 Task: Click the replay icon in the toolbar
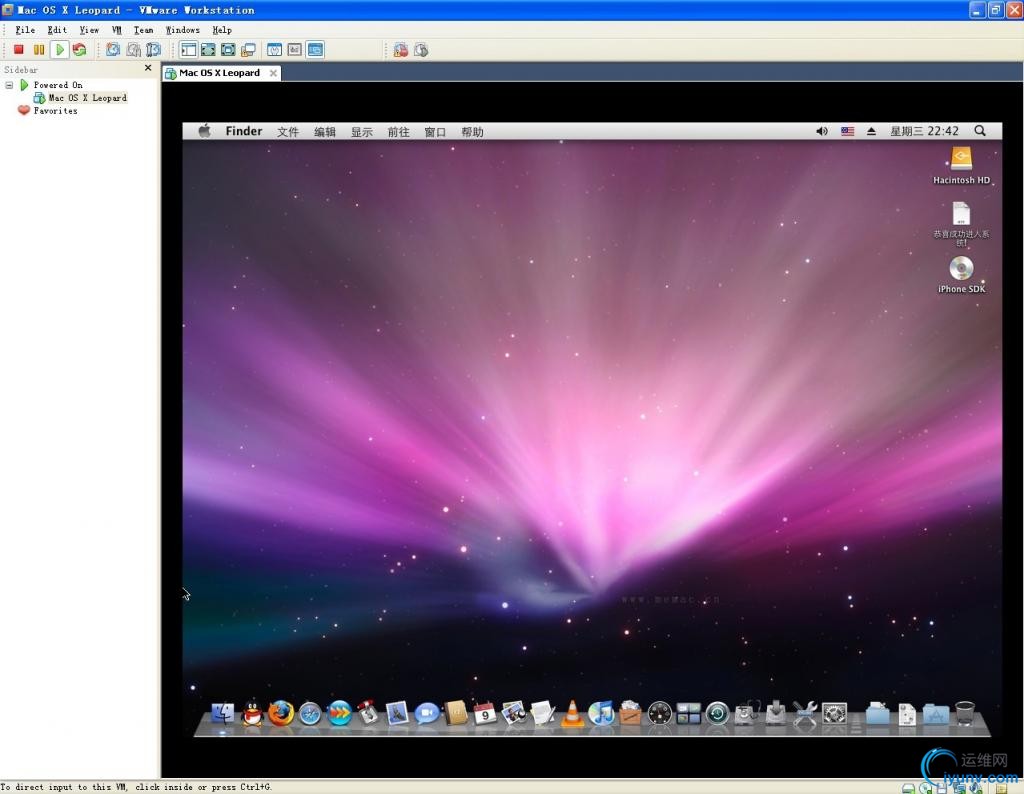pyautogui.click(x=421, y=50)
